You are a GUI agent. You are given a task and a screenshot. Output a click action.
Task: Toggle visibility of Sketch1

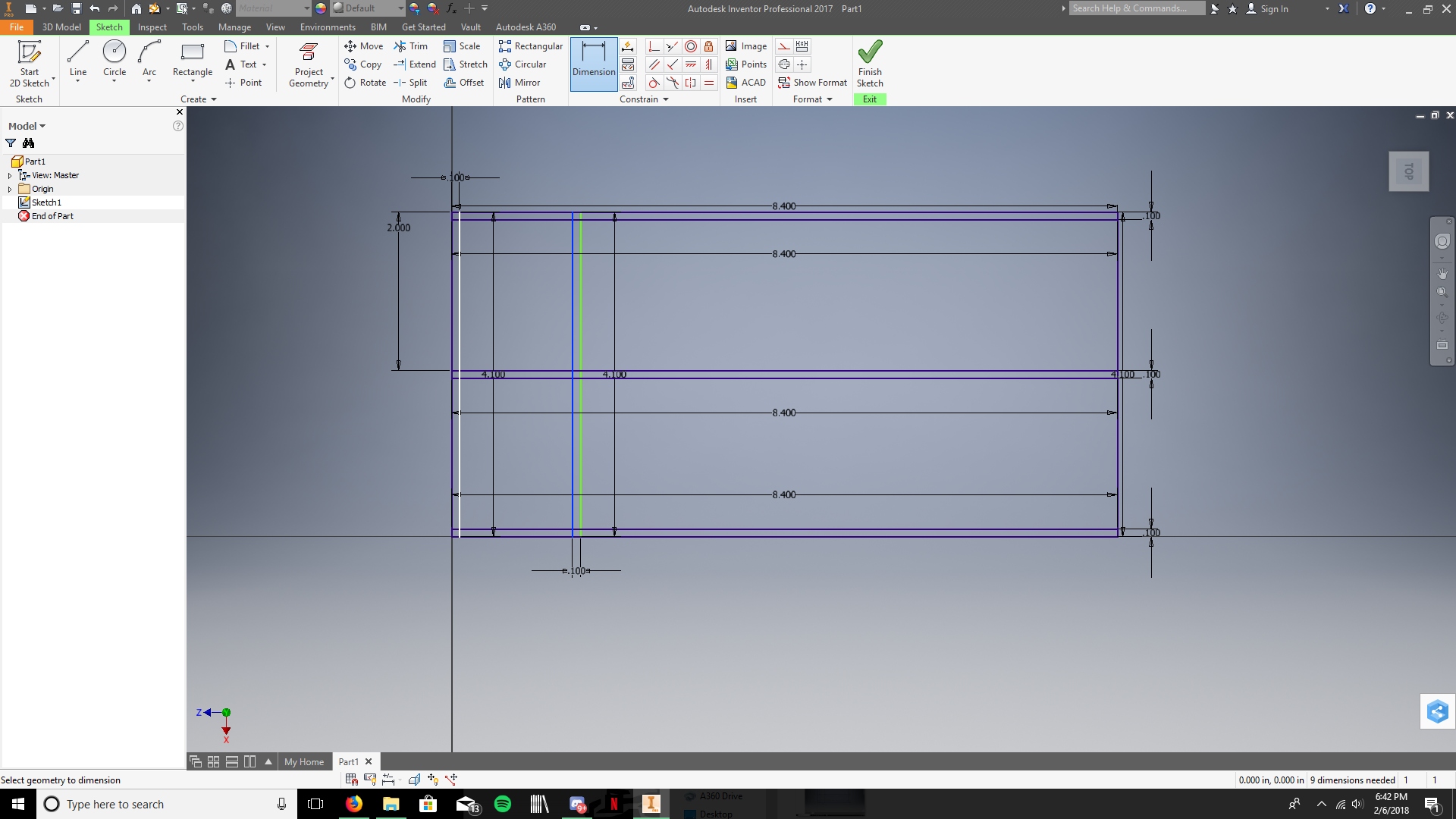[x=46, y=202]
